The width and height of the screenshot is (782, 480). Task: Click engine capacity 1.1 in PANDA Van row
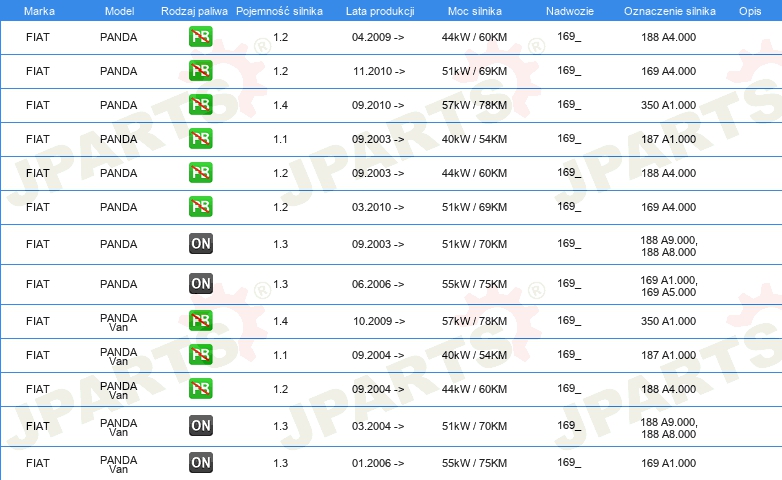pos(280,355)
